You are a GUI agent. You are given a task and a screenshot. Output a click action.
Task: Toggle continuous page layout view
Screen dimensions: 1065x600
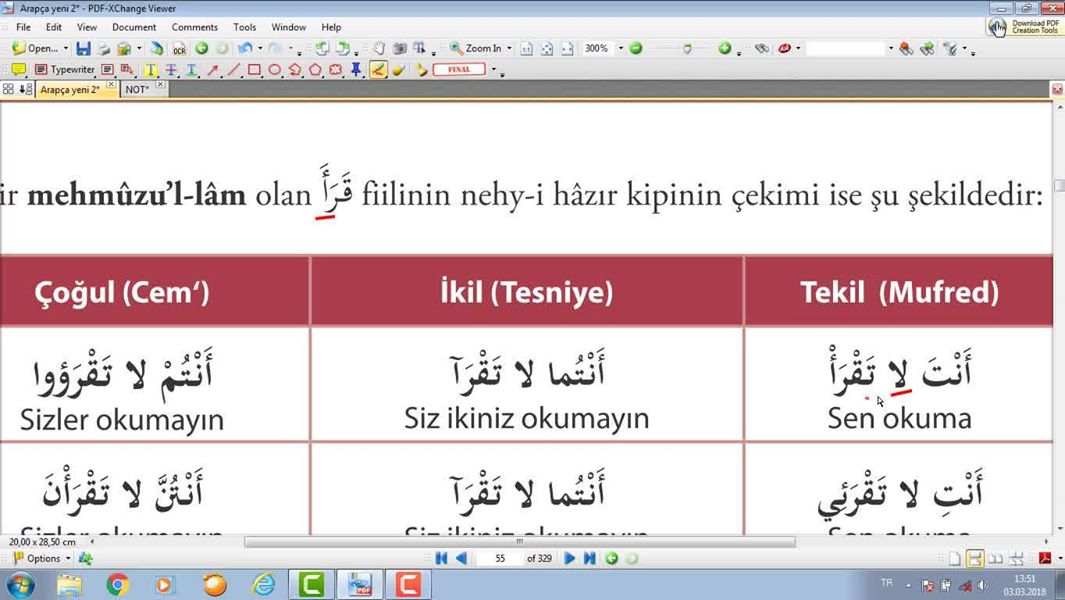coord(975,559)
